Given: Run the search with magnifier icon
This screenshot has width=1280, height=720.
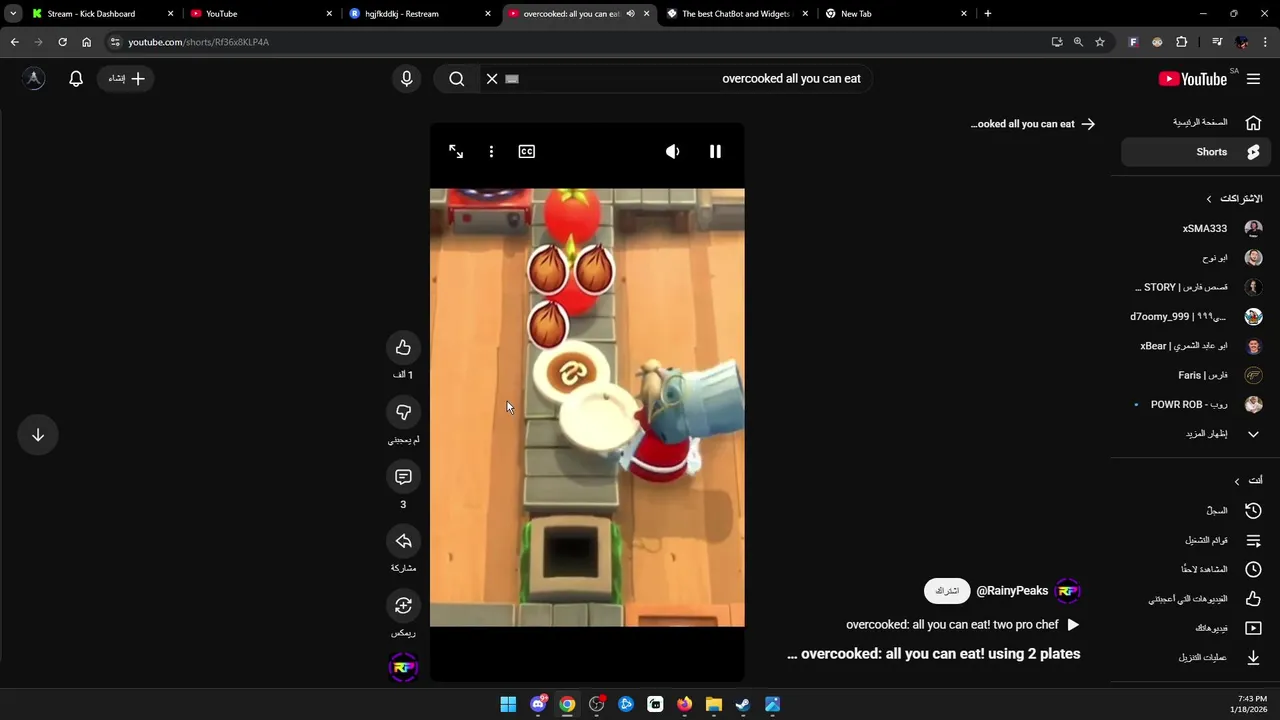Looking at the screenshot, I should pos(457,79).
